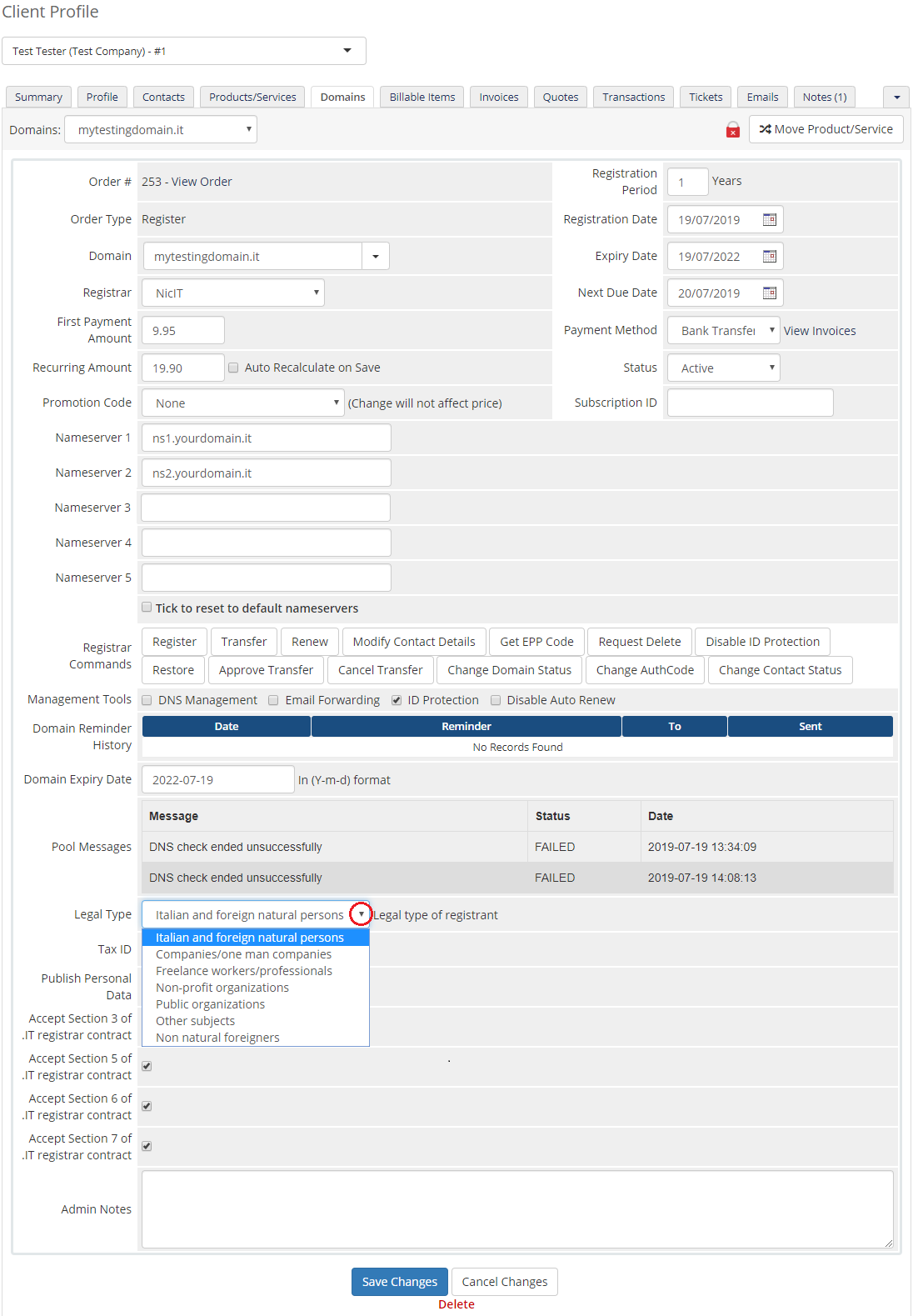
Task: Toggle Accept Section 7 contract checkbox
Action: (147, 1146)
